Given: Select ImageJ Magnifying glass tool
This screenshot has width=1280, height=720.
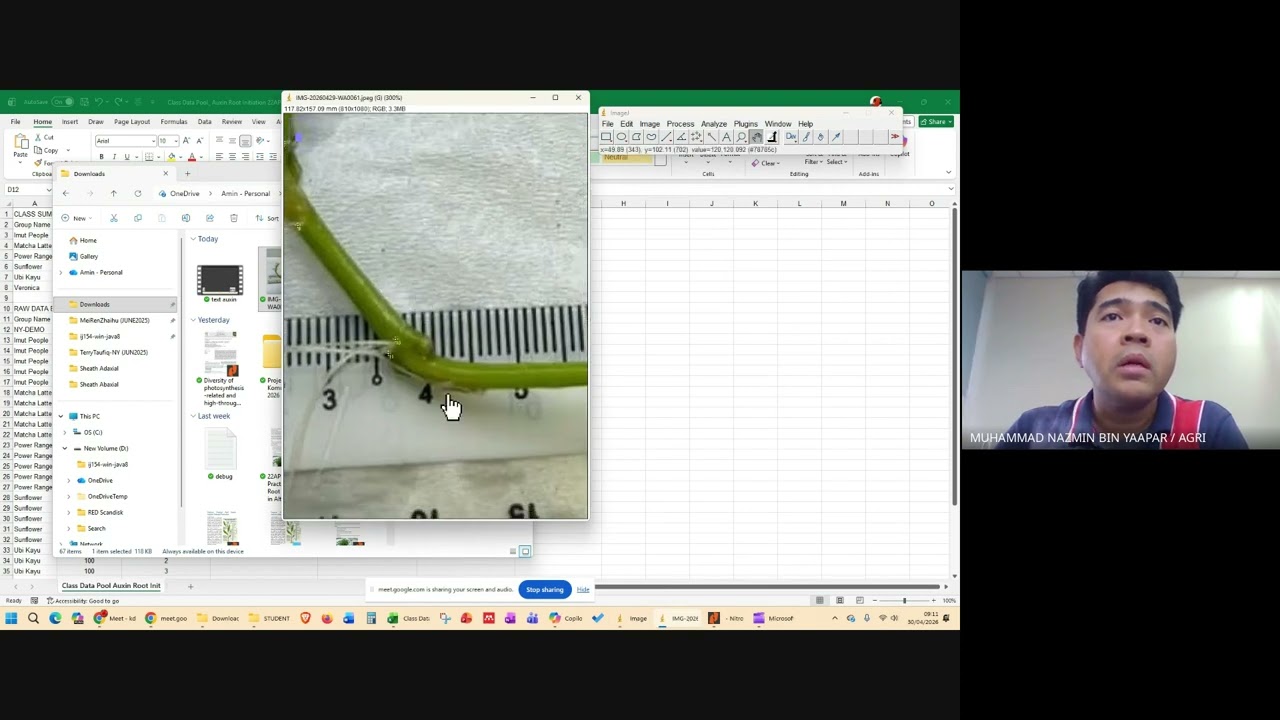Looking at the screenshot, I should [x=741, y=136].
